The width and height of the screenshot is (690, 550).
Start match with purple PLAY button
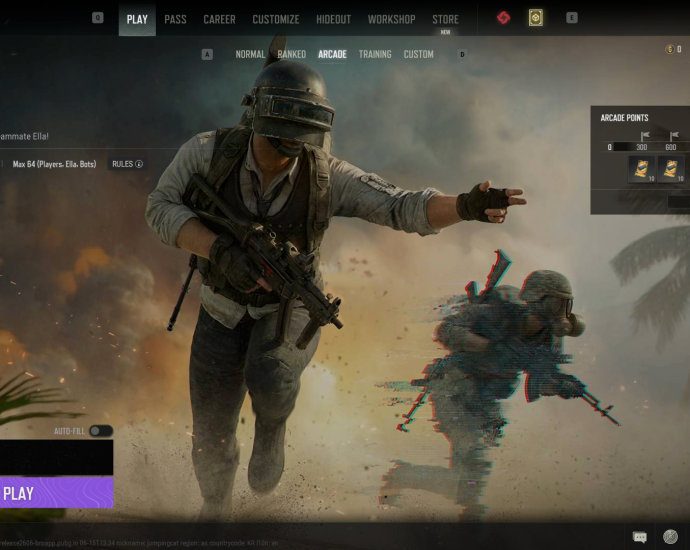pyautogui.click(x=56, y=493)
